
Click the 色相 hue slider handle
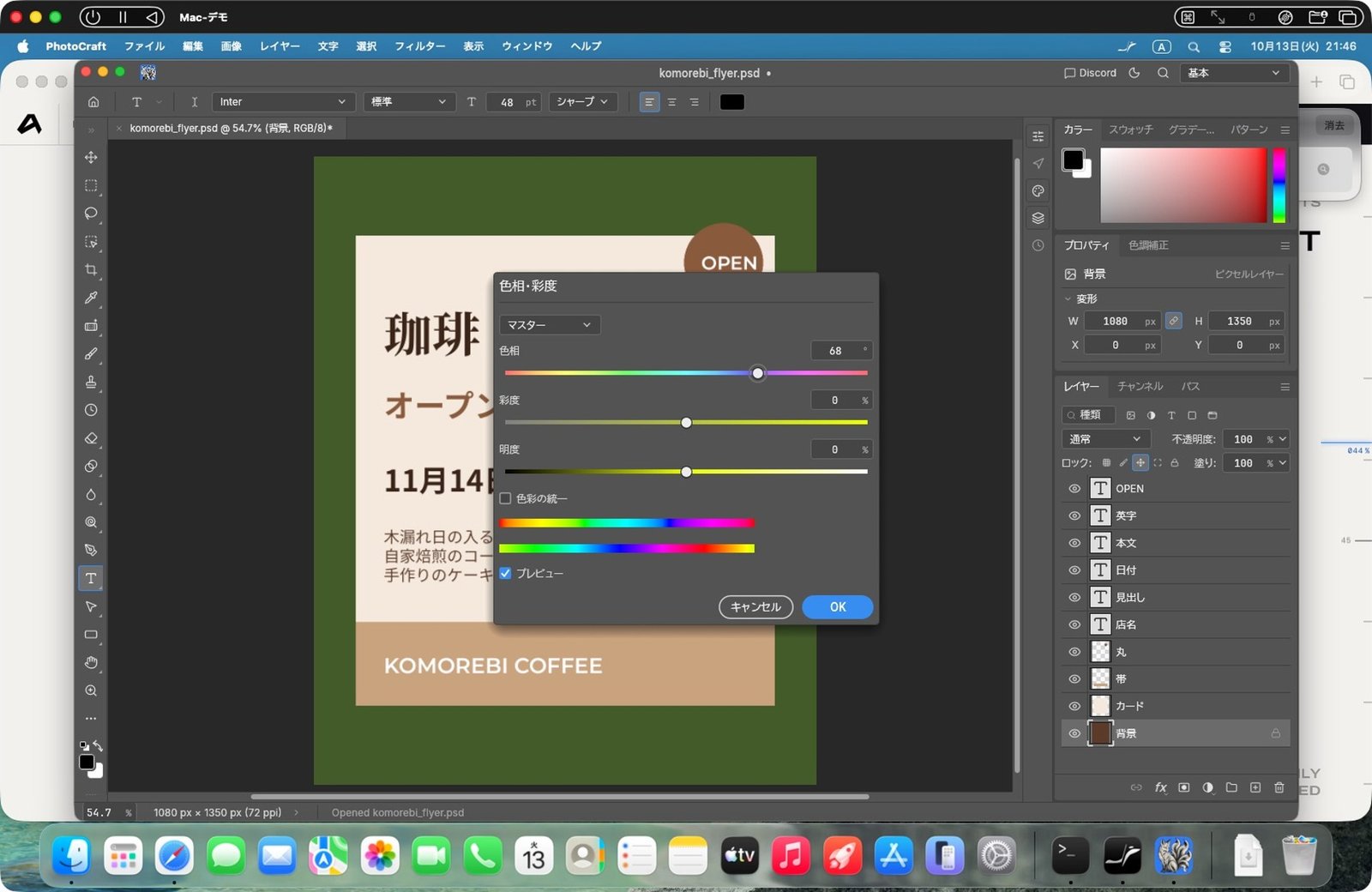pyautogui.click(x=757, y=373)
